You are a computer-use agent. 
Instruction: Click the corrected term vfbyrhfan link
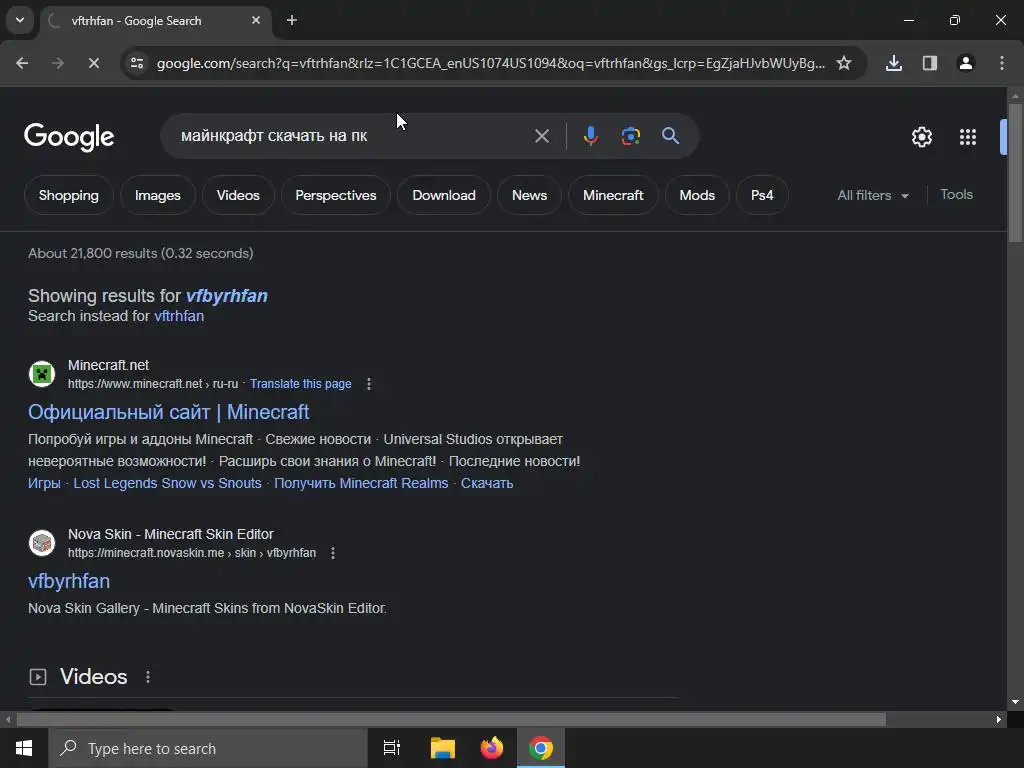tap(227, 296)
